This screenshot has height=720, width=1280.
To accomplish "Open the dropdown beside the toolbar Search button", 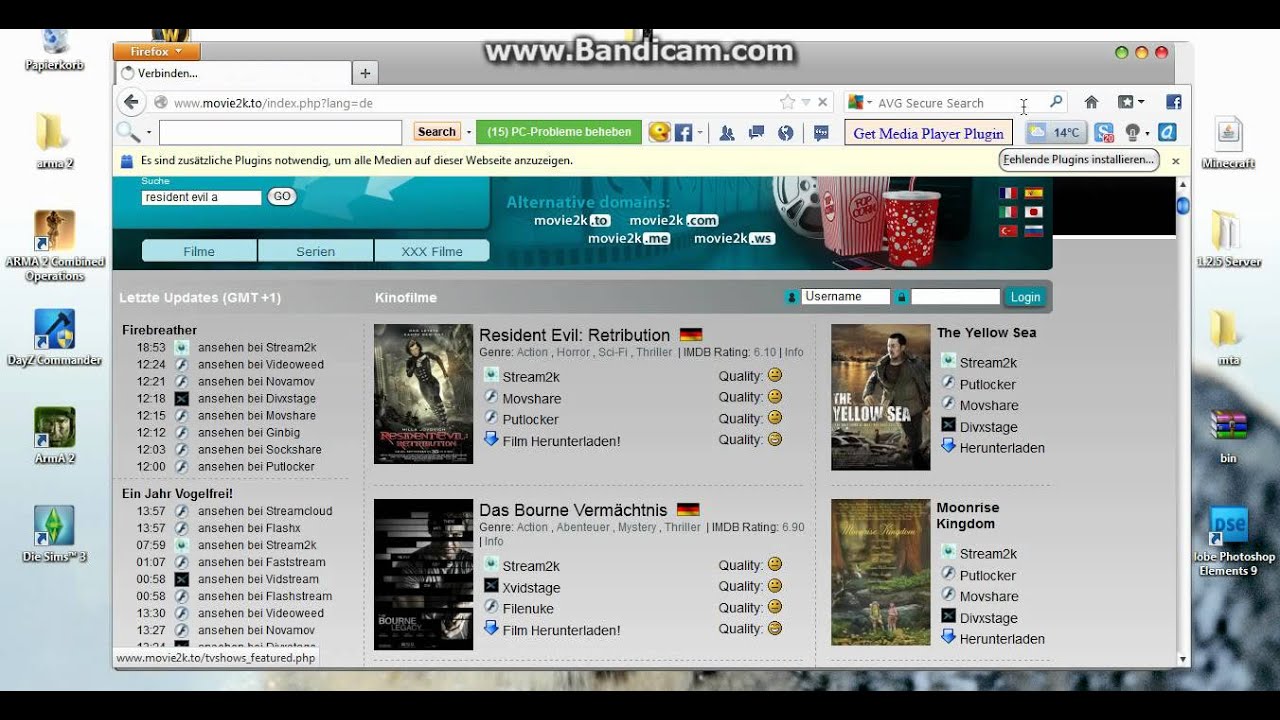I will pyautogui.click(x=468, y=132).
